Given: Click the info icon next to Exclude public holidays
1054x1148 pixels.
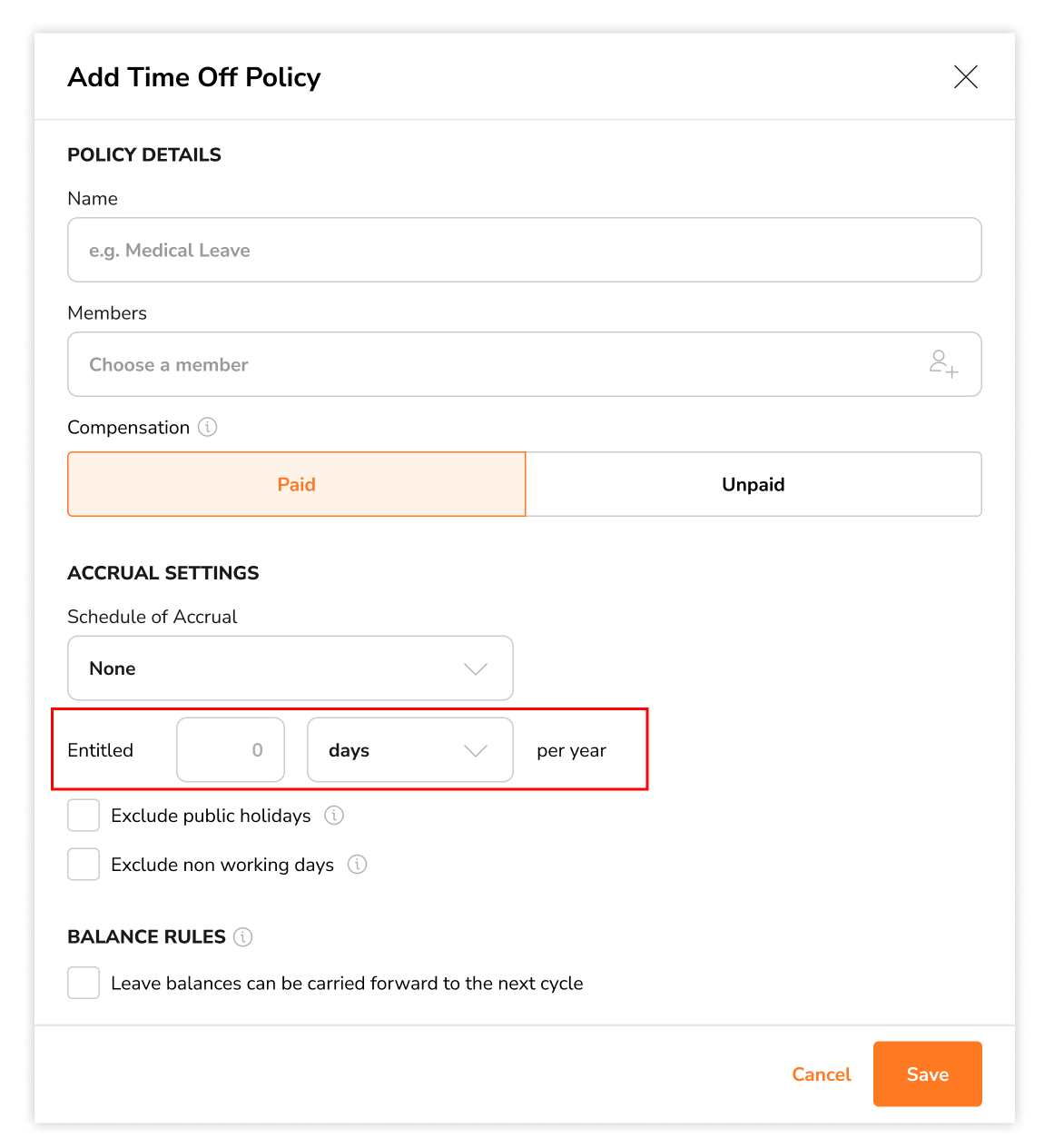Looking at the screenshot, I should 333,816.
